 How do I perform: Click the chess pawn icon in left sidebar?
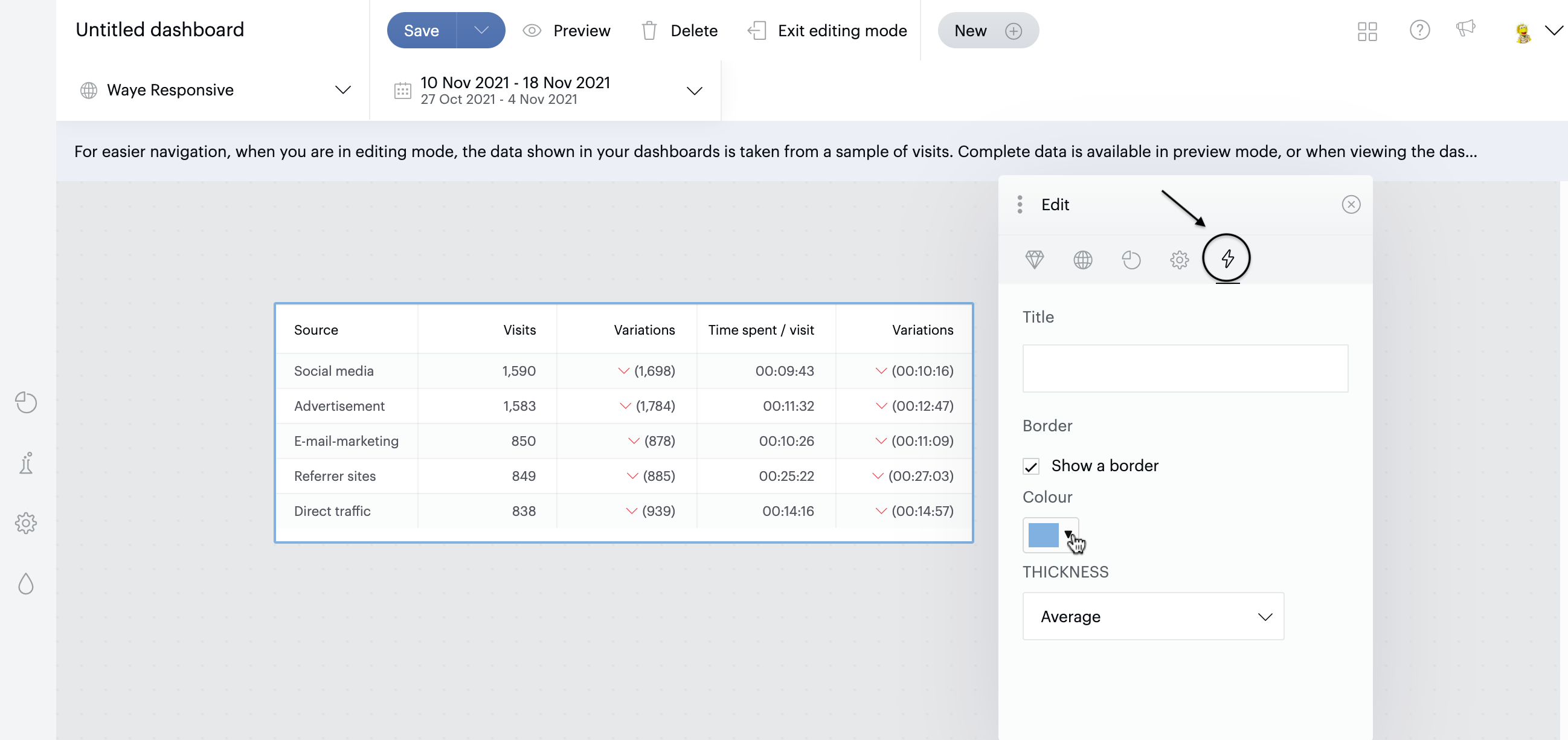coord(26,463)
